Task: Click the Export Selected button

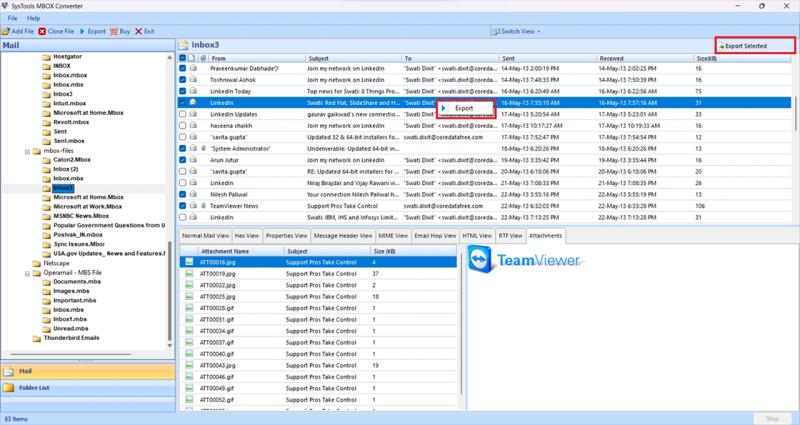Action: tap(755, 45)
